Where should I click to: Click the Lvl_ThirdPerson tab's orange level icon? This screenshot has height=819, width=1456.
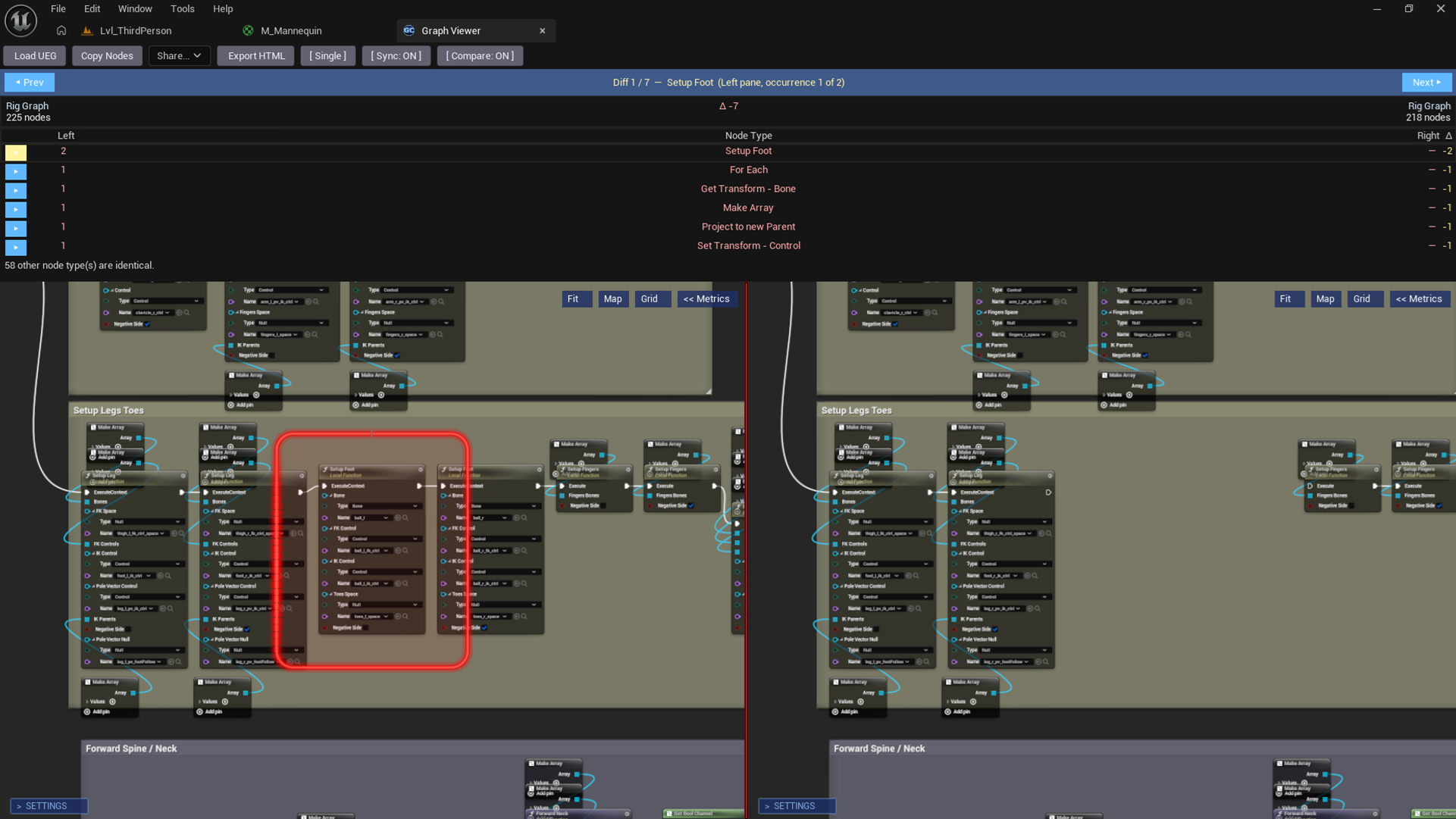(87, 31)
